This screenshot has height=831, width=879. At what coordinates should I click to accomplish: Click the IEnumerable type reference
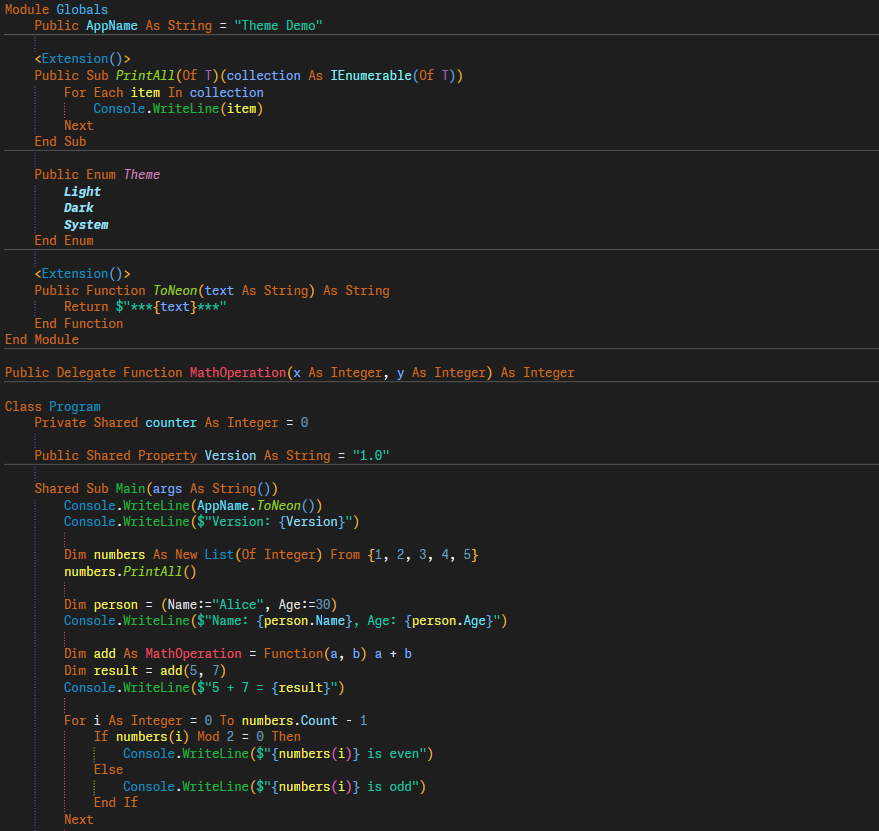(x=369, y=75)
